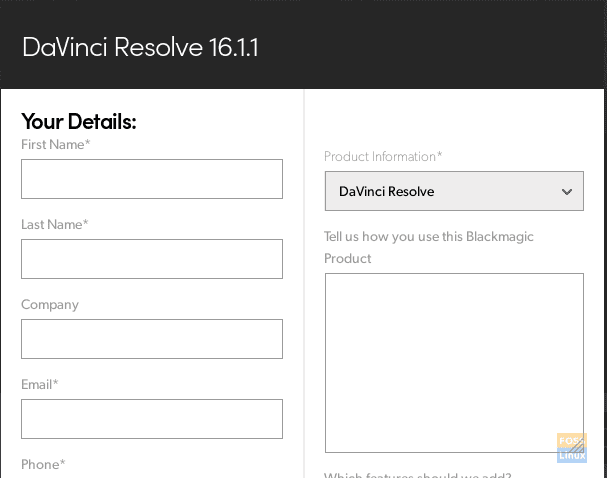Click the Product Information* label
This screenshot has width=607, height=478.
coord(383,157)
